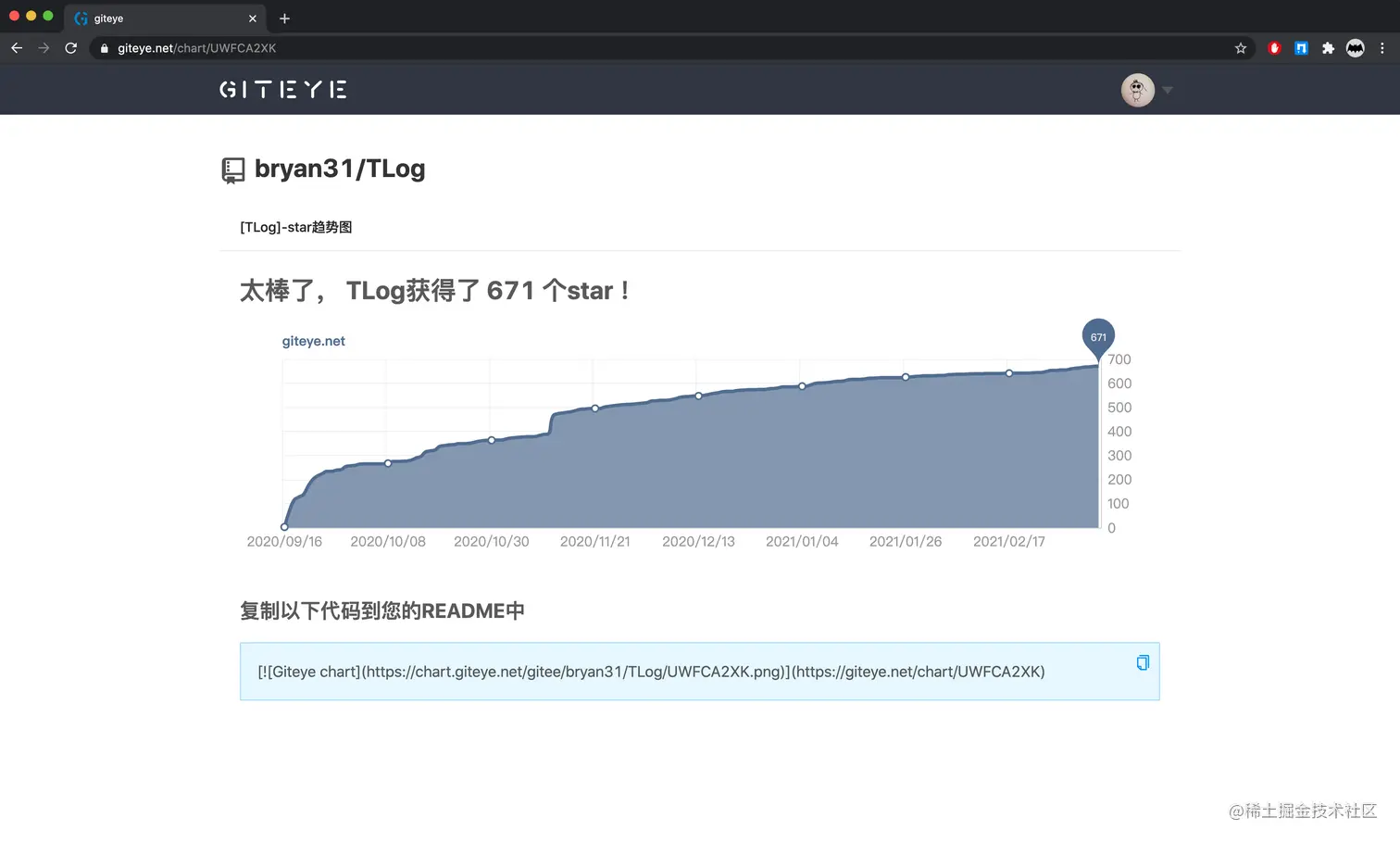Open a new browser tab
The width and height of the screenshot is (1400, 843).
coord(284,19)
